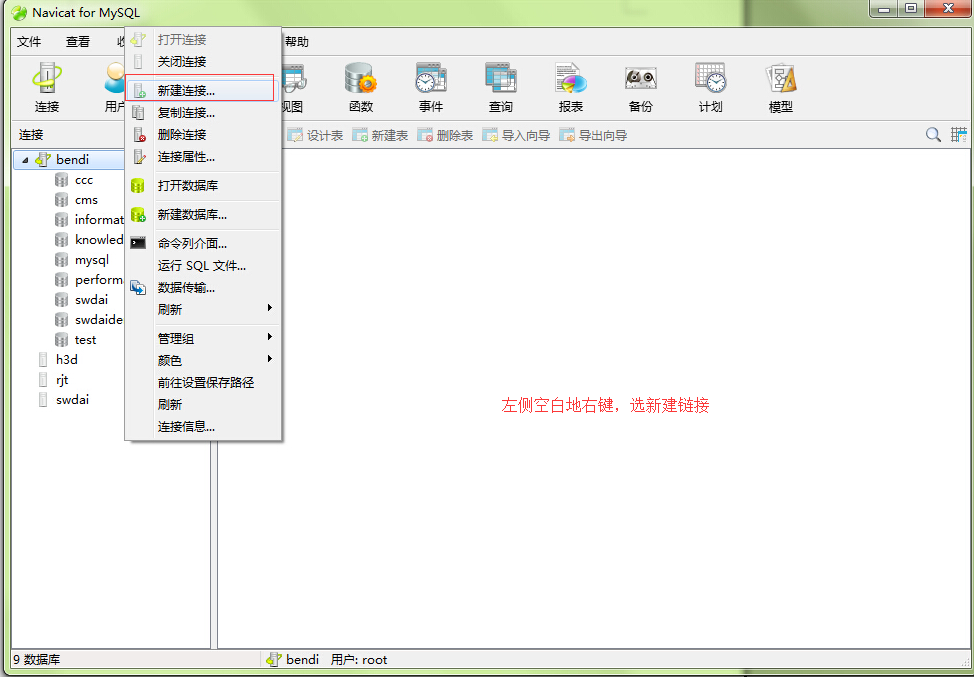Screen dimensions: 974x677
Task: Choose 关闭连接 in context menu
Action: (203, 61)
